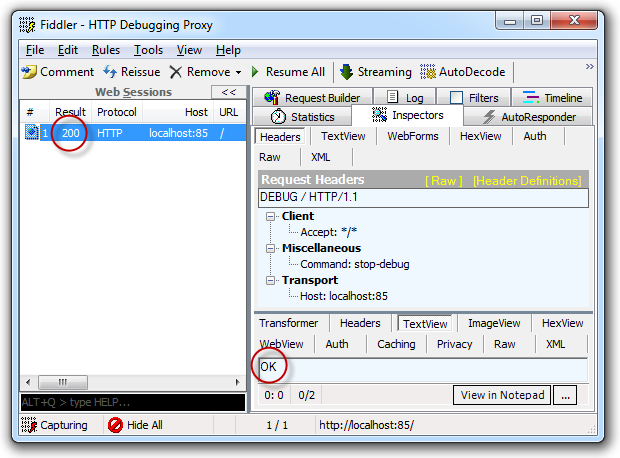620x458 pixels.
Task: Select the response TextView tab
Action: click(425, 324)
